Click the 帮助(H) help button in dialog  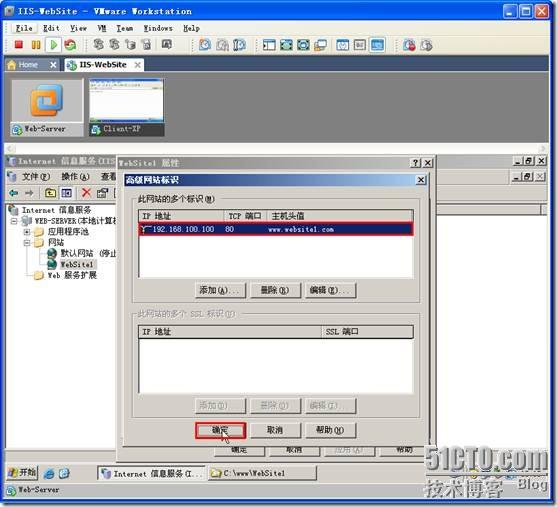[330, 430]
